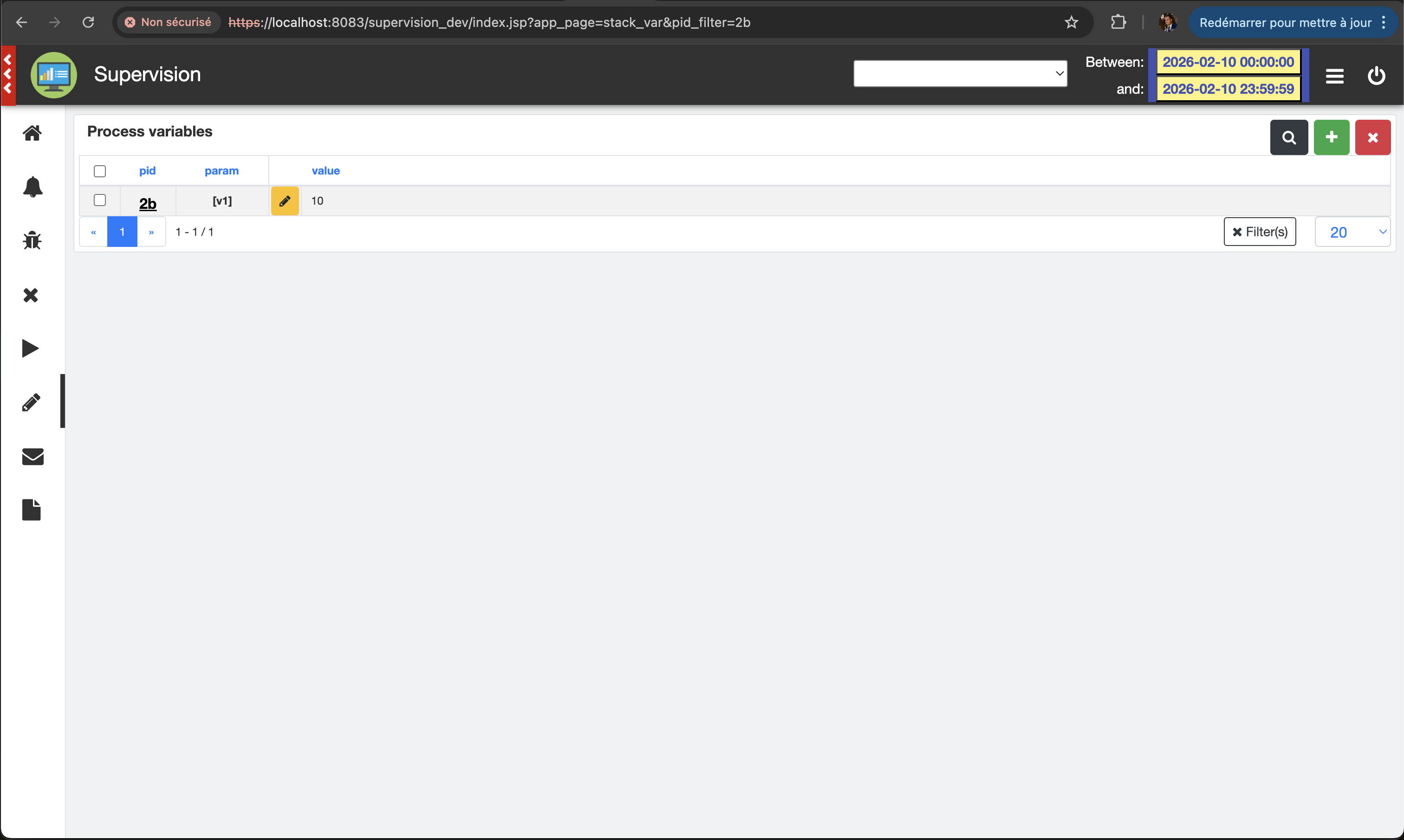The image size is (1404, 840).
Task: Check the box for the 2b row
Action: 100,200
